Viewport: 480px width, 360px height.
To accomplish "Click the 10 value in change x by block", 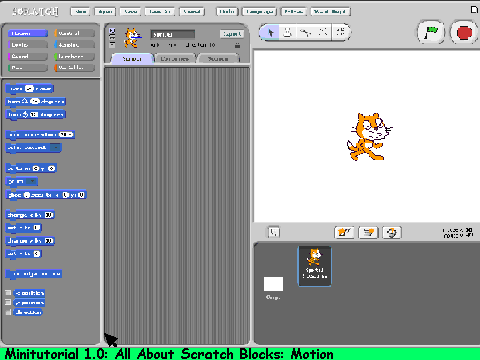I will 49,215.
